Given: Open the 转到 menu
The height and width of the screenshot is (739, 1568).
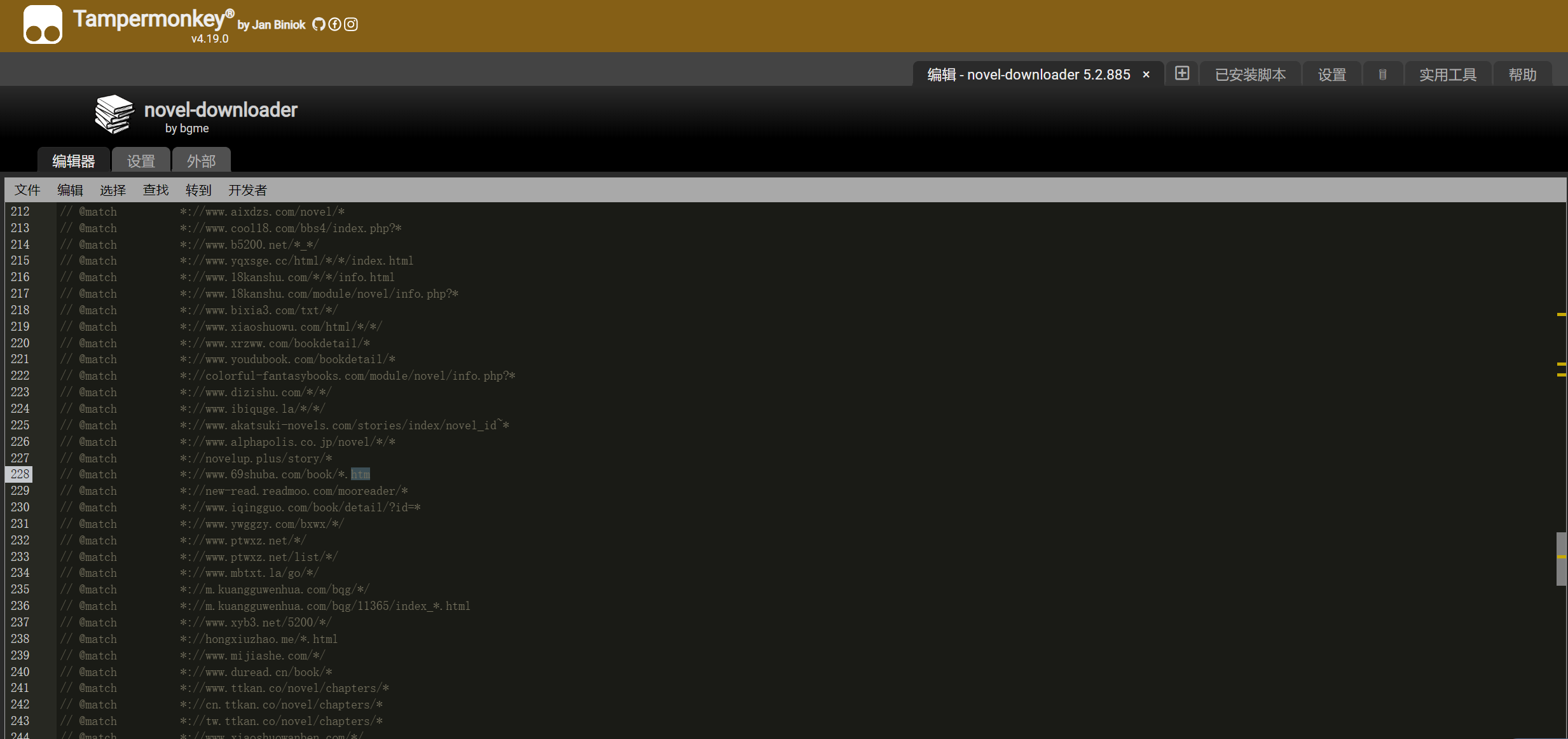Looking at the screenshot, I should pos(198,190).
